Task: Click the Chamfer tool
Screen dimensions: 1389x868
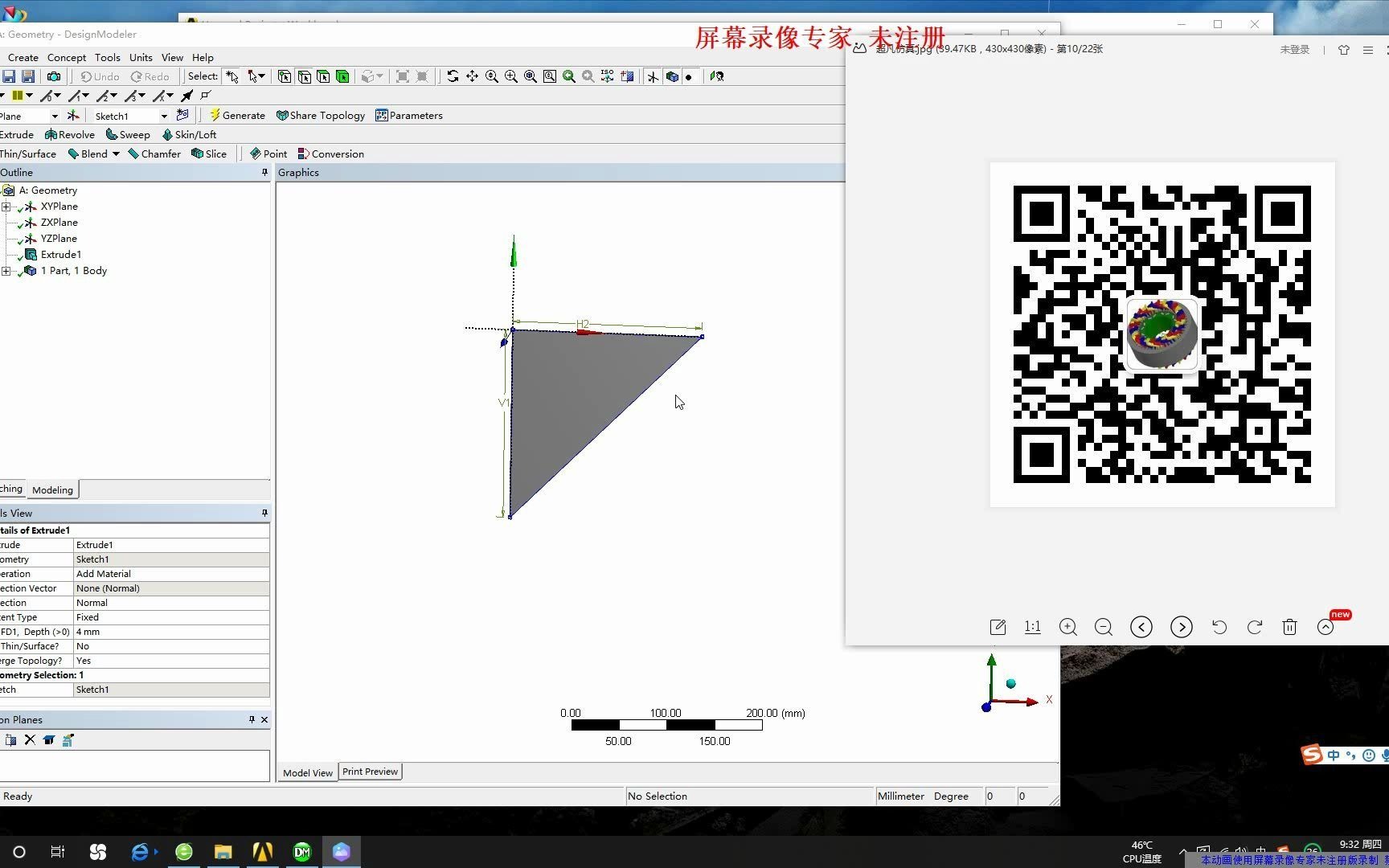Action: pyautogui.click(x=154, y=154)
